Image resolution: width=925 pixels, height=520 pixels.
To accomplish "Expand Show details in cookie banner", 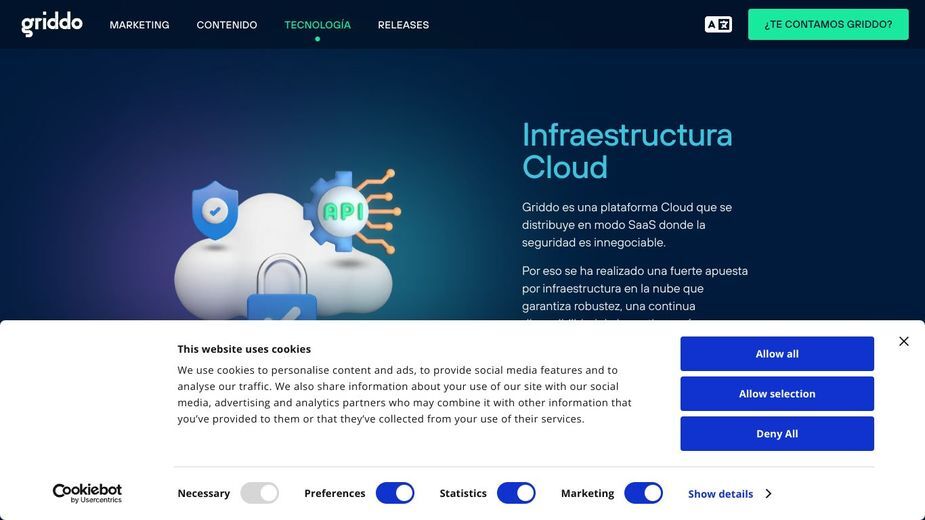I will click(x=730, y=493).
